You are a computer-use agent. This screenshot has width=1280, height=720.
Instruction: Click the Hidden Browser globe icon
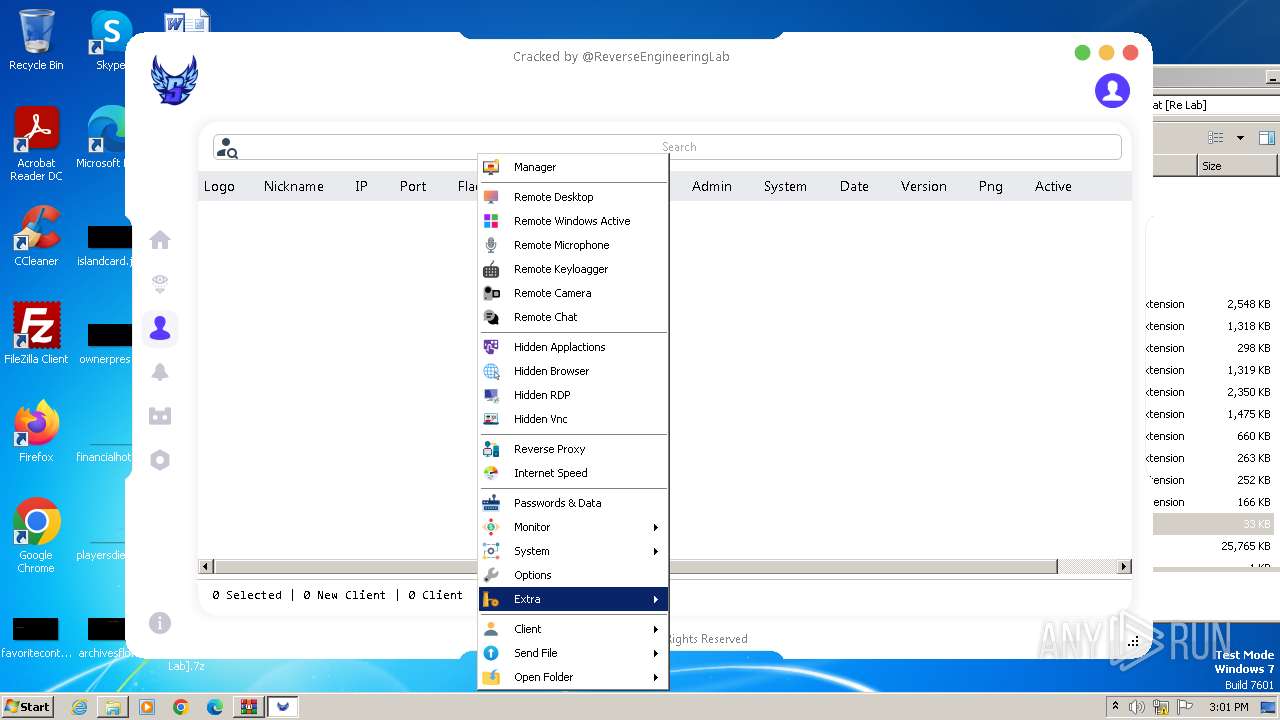click(491, 371)
